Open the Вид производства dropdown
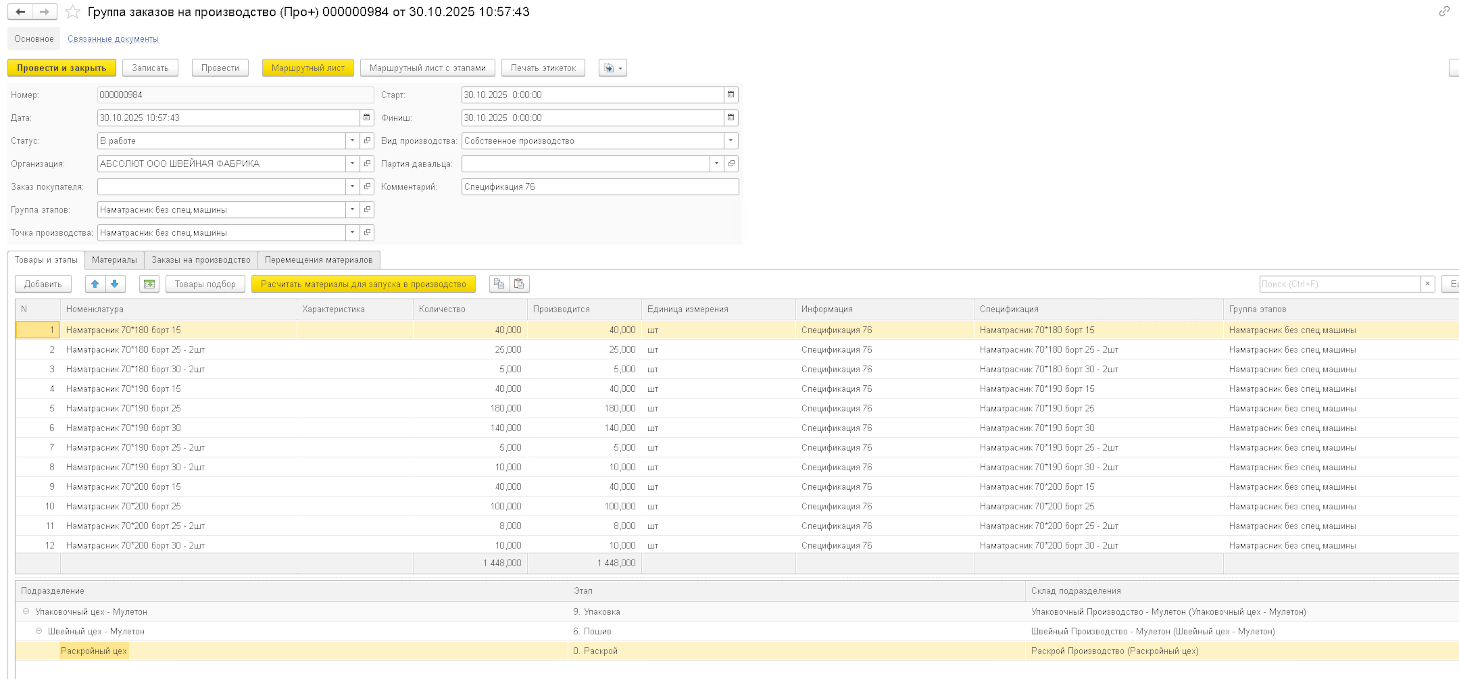 tap(731, 141)
